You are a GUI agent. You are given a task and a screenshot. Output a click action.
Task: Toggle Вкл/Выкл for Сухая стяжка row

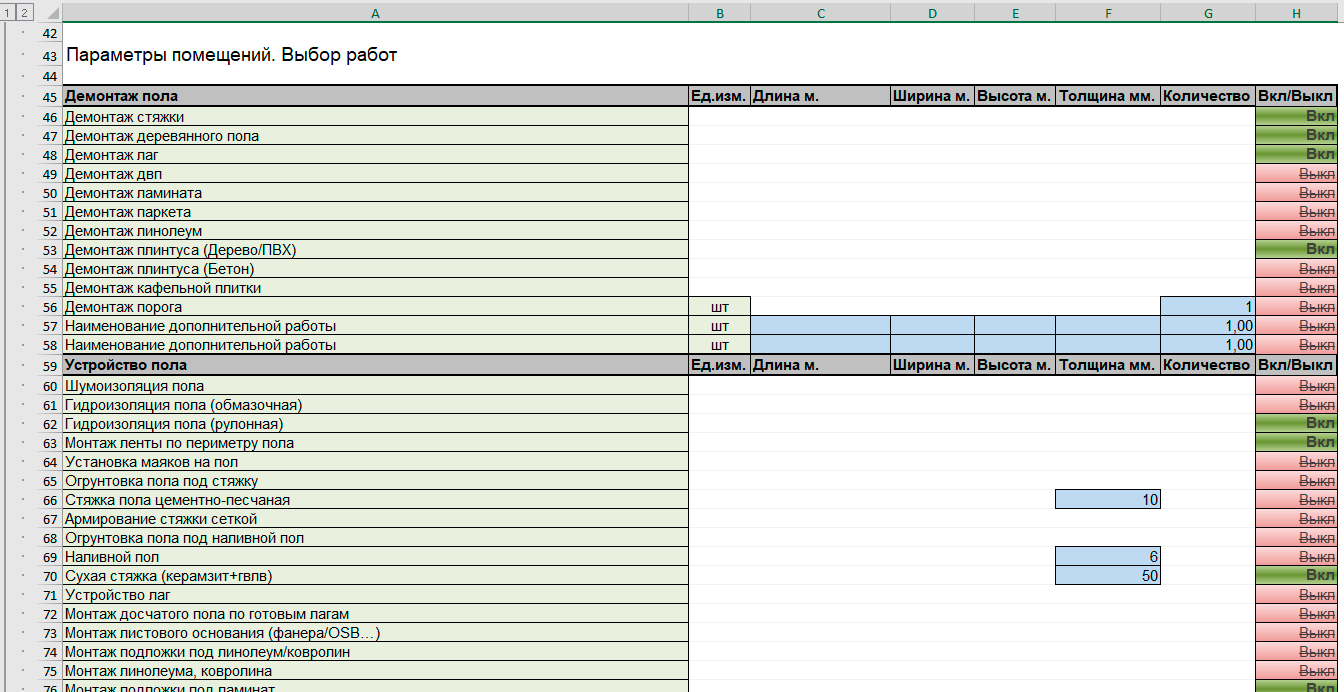tap(1295, 576)
